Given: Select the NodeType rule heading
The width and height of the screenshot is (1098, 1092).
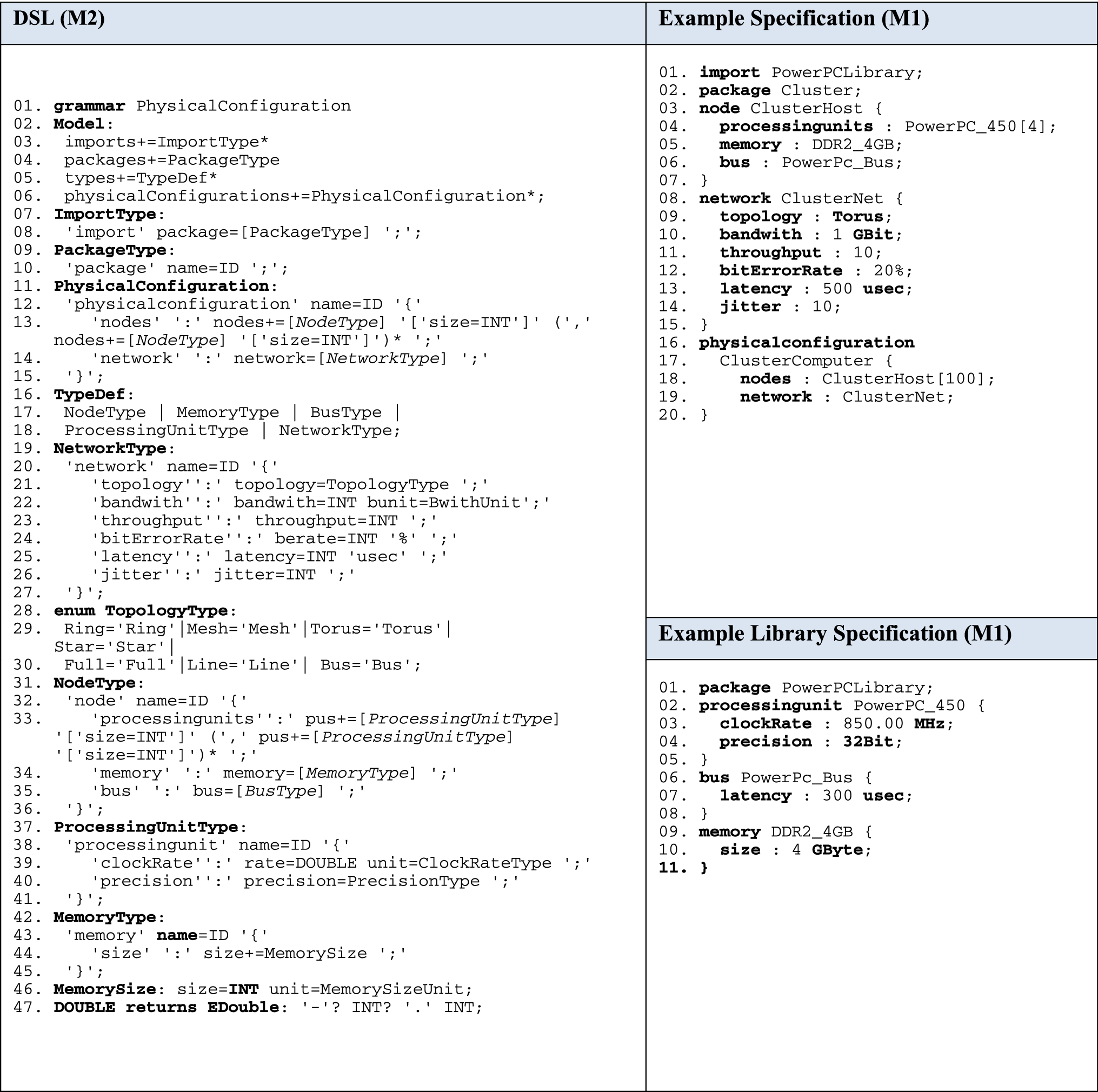Looking at the screenshot, I should 96,682.
